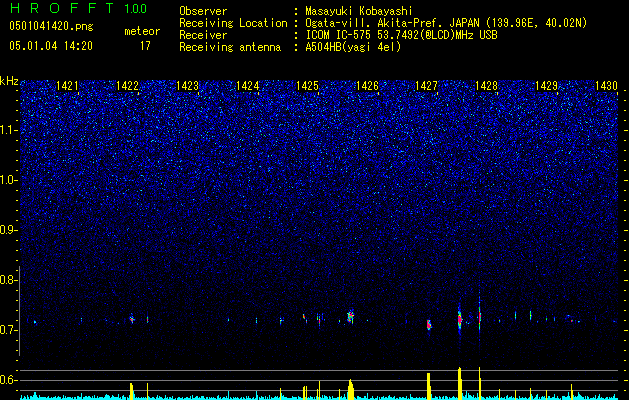Click the 1428 time marker

coord(486,86)
